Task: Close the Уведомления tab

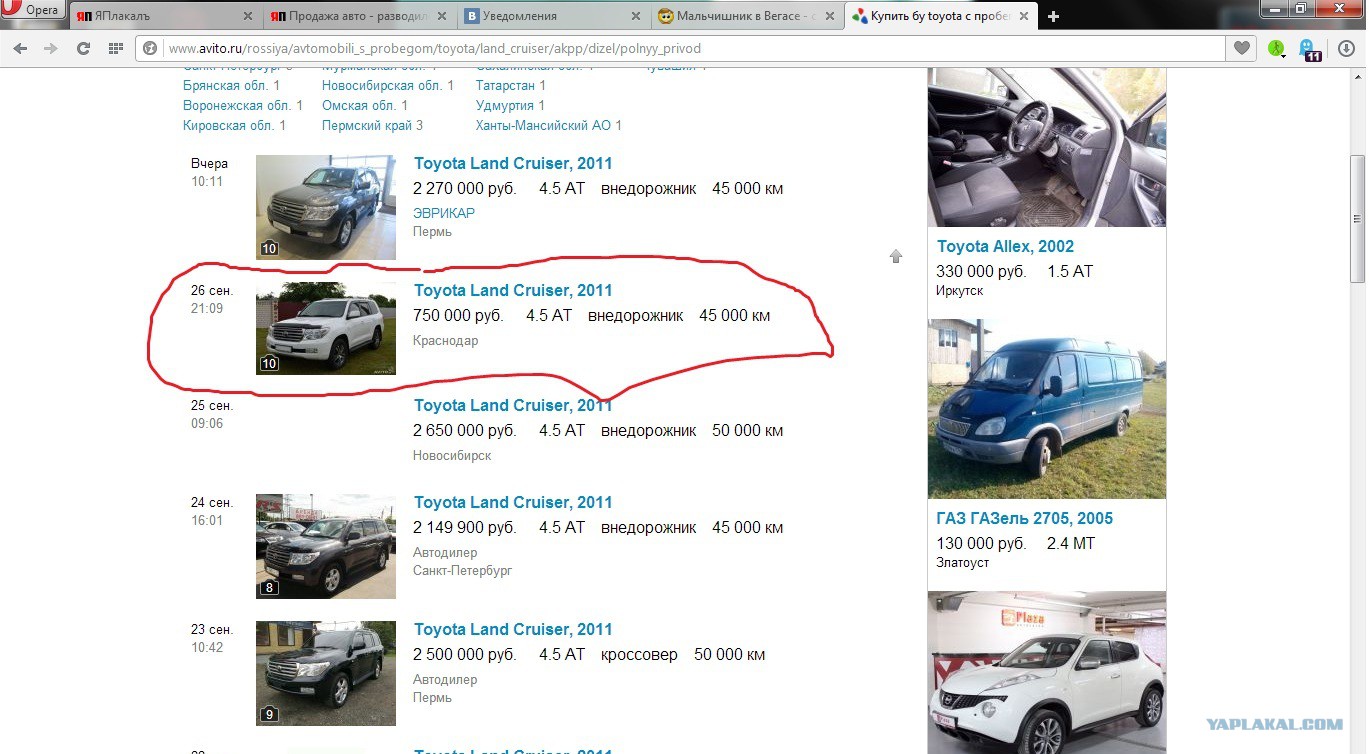Action: click(x=634, y=17)
